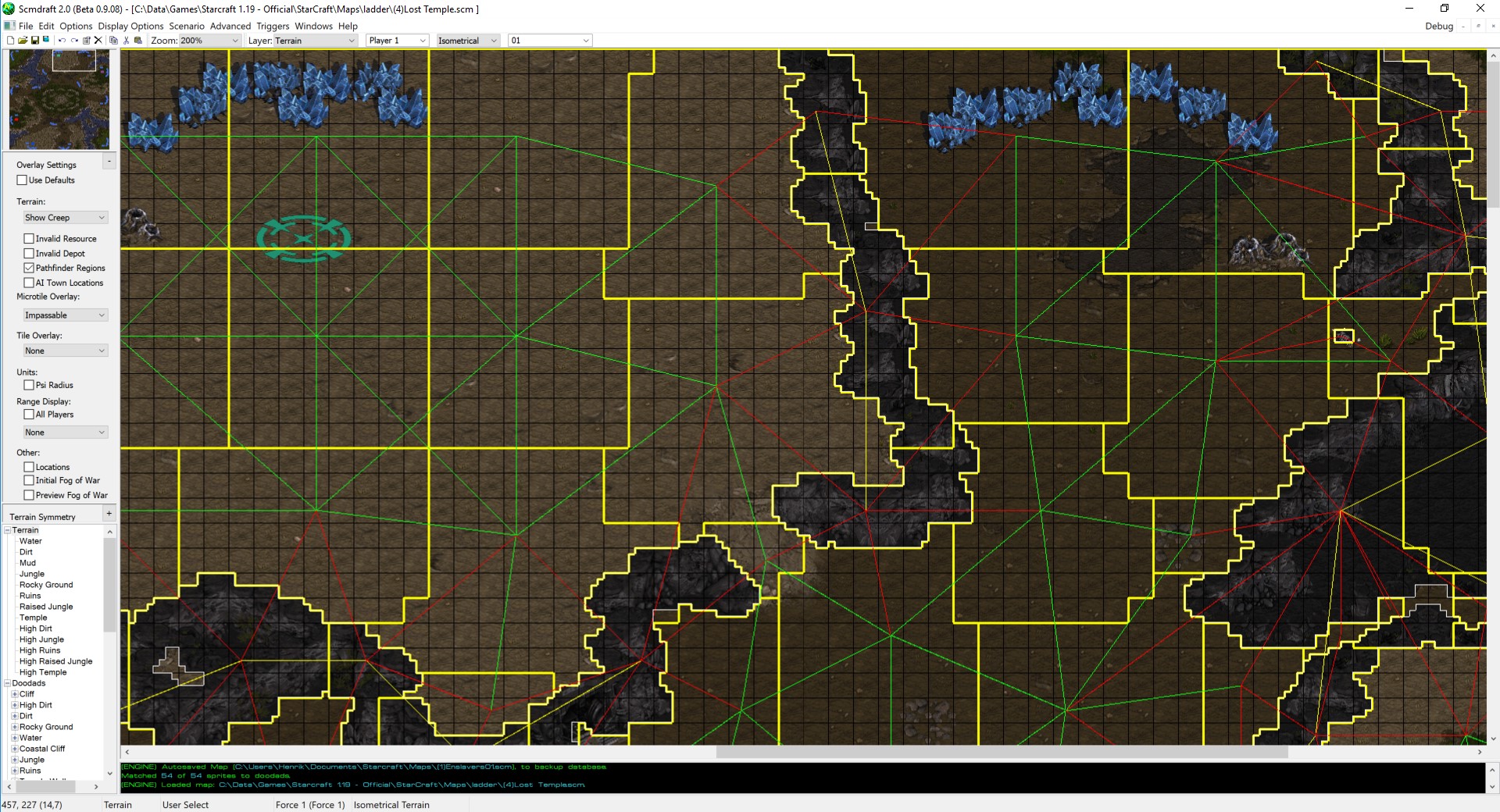Enable the Invalid Resource checkbox
Viewport: 1500px width, 812px height.
pyautogui.click(x=29, y=239)
